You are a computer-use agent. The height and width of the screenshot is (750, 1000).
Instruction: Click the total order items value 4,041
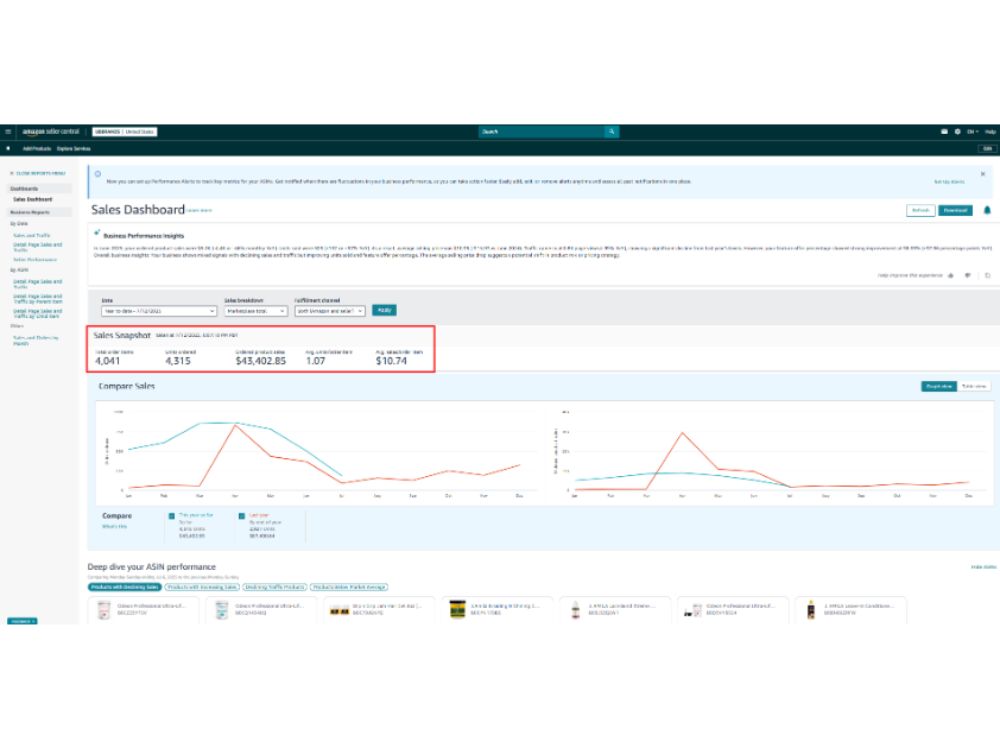tap(108, 361)
